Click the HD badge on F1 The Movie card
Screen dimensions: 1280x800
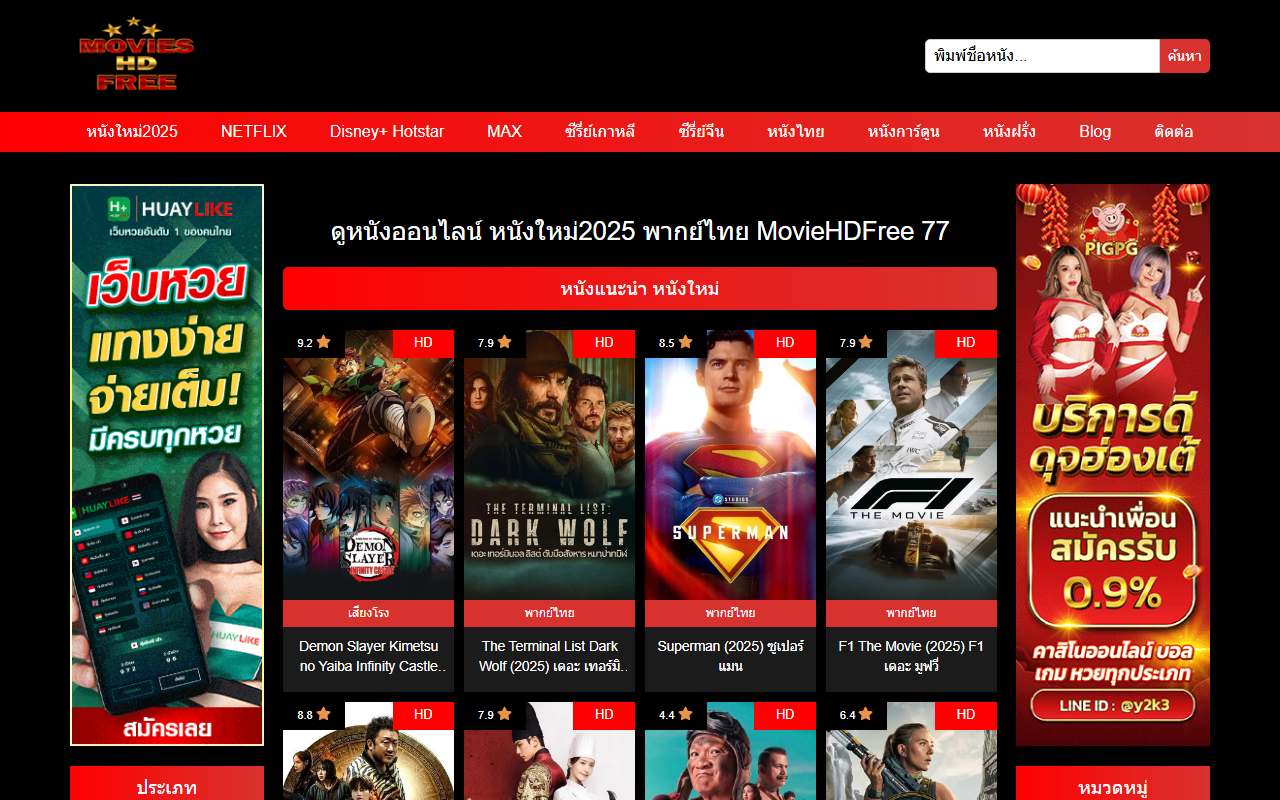point(966,343)
